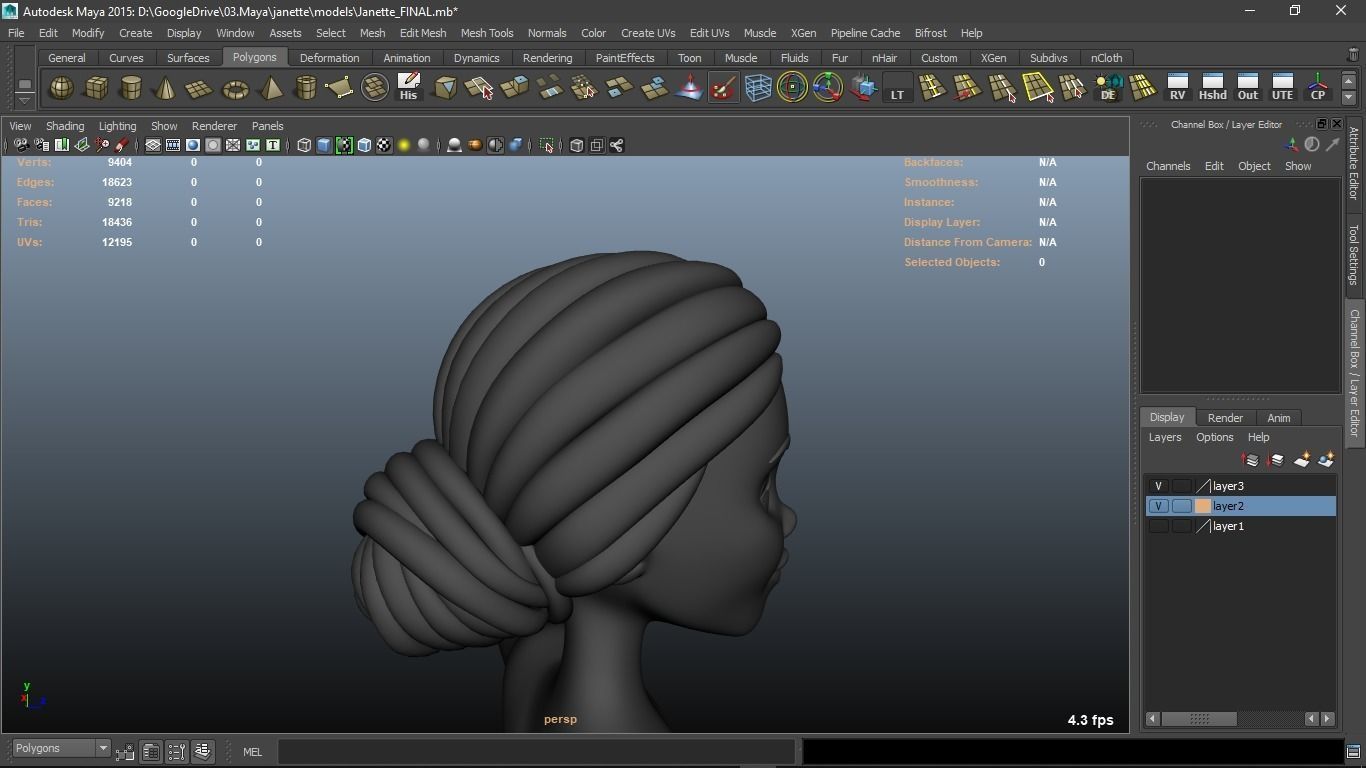This screenshot has height=768, width=1366.
Task: Create a polygon sphere from the shelf
Action: click(62, 88)
